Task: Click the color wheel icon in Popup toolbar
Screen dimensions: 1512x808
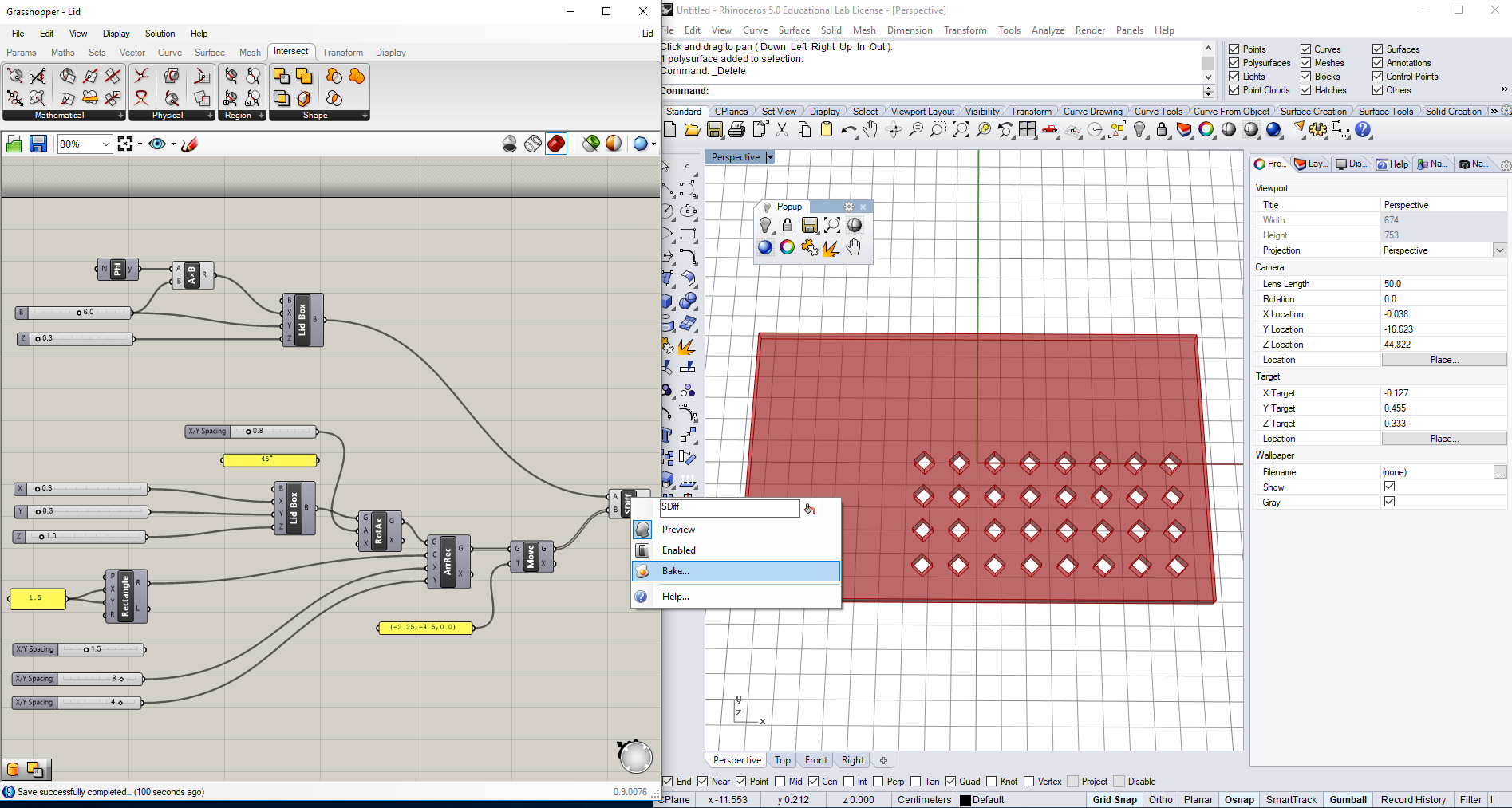Action: click(788, 247)
